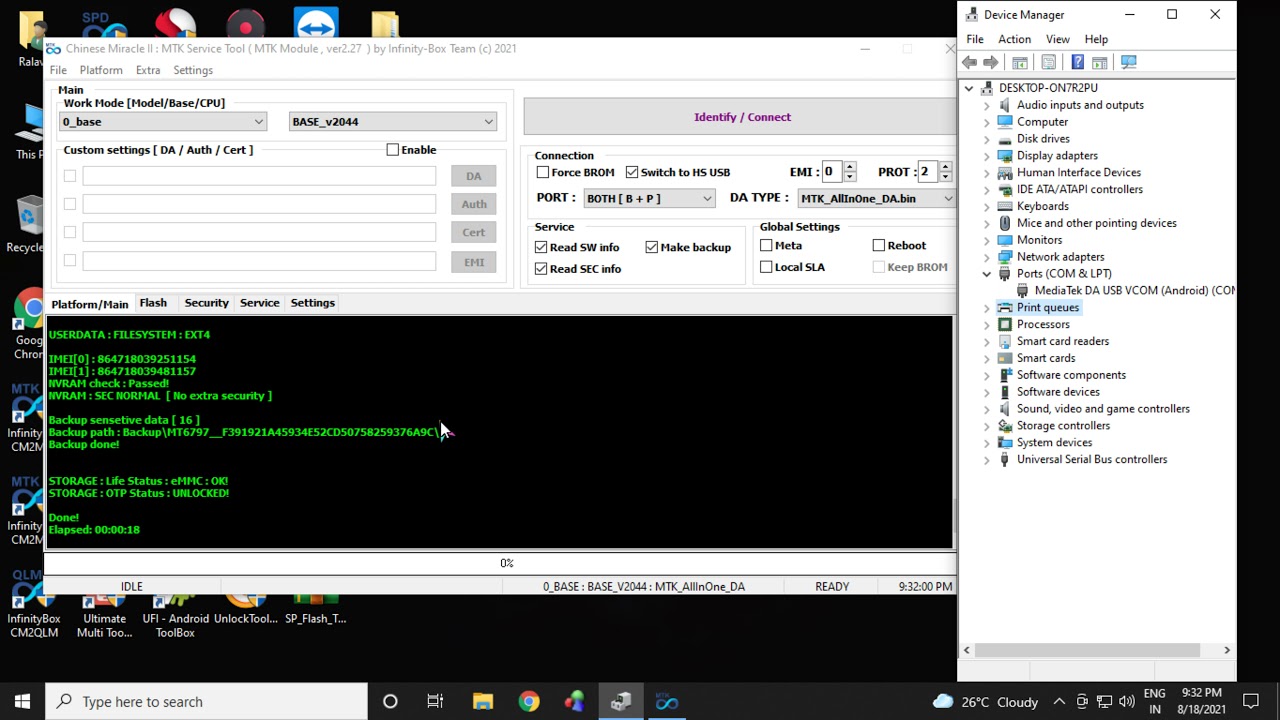
Task: Switch to the Flash tab
Action: click(153, 303)
